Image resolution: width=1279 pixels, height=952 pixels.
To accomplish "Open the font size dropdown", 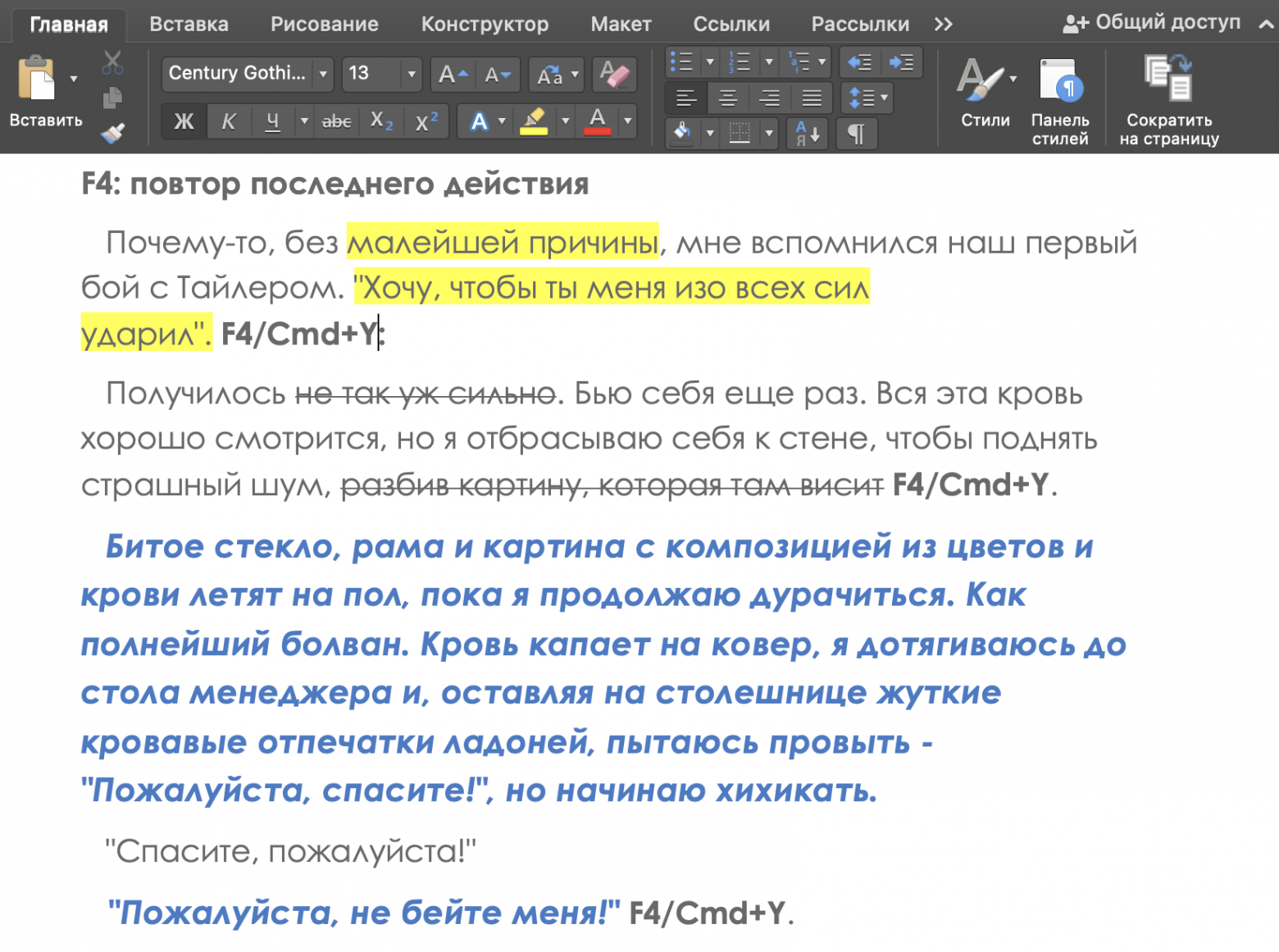I will tap(410, 74).
